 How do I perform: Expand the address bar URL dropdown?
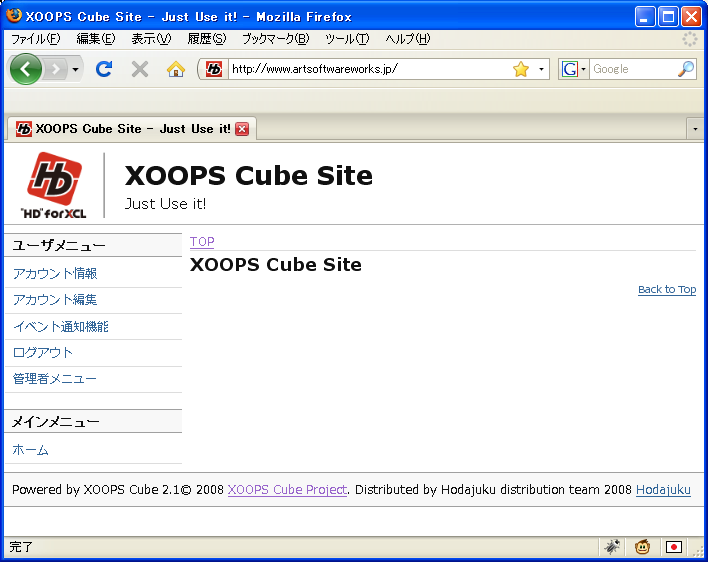[x=542, y=69]
